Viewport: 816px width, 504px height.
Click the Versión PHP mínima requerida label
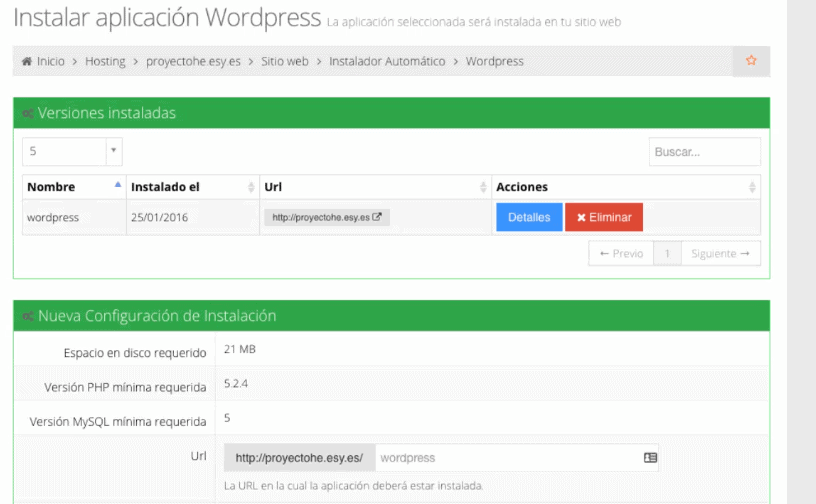click(x=125, y=387)
